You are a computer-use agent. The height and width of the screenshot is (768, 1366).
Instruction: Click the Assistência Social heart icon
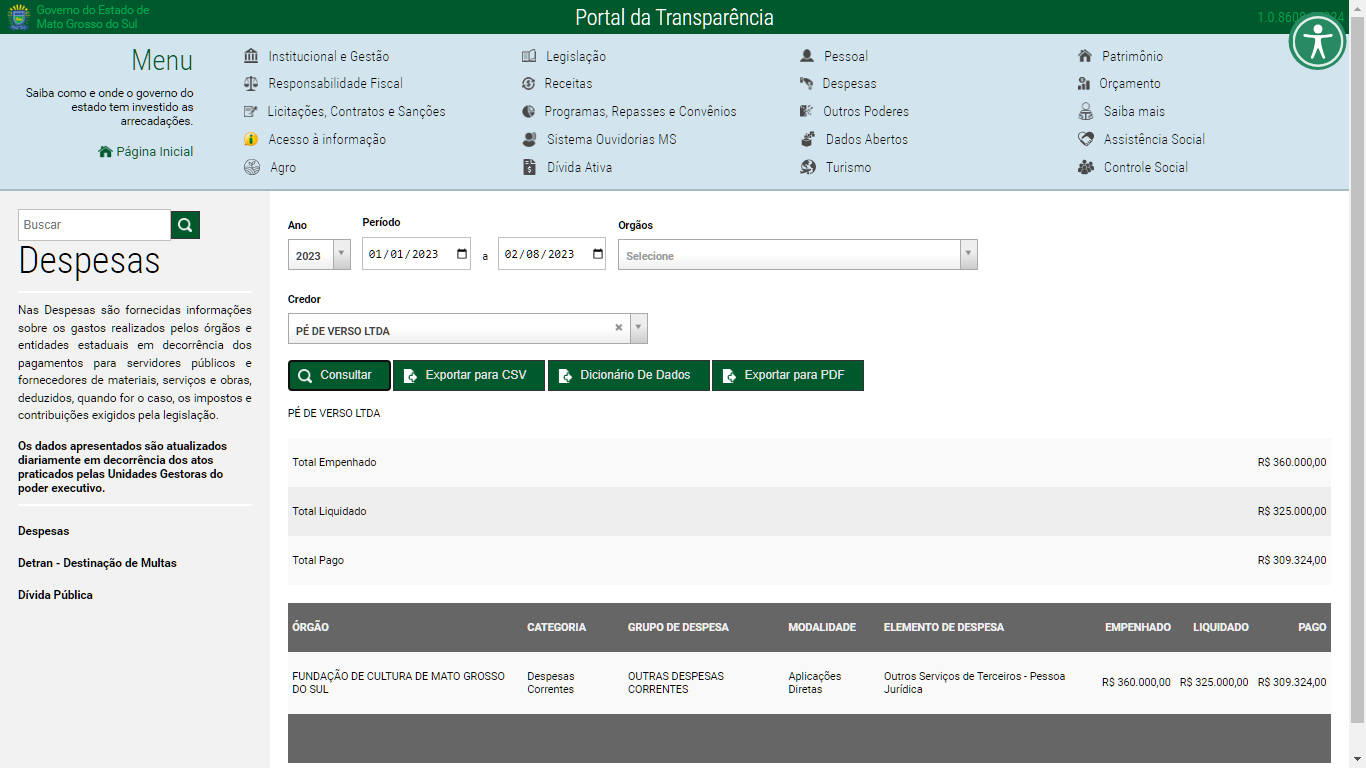tap(1086, 140)
